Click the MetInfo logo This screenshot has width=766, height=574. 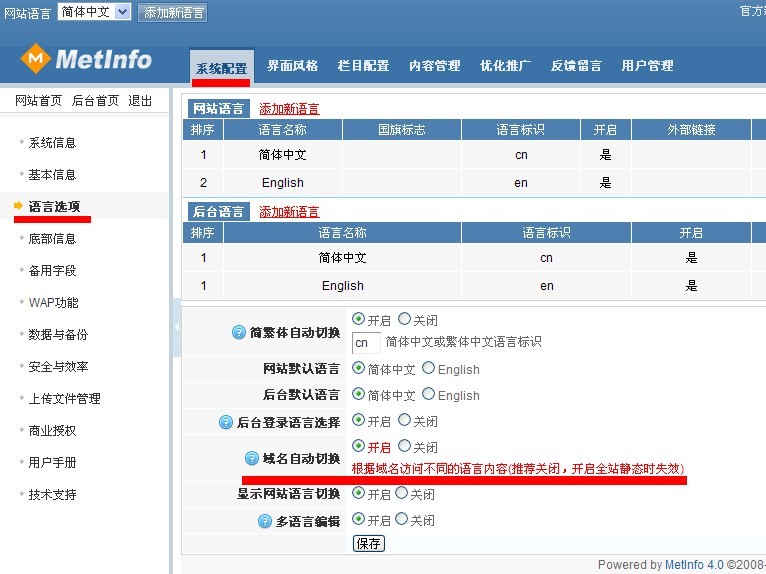point(86,59)
